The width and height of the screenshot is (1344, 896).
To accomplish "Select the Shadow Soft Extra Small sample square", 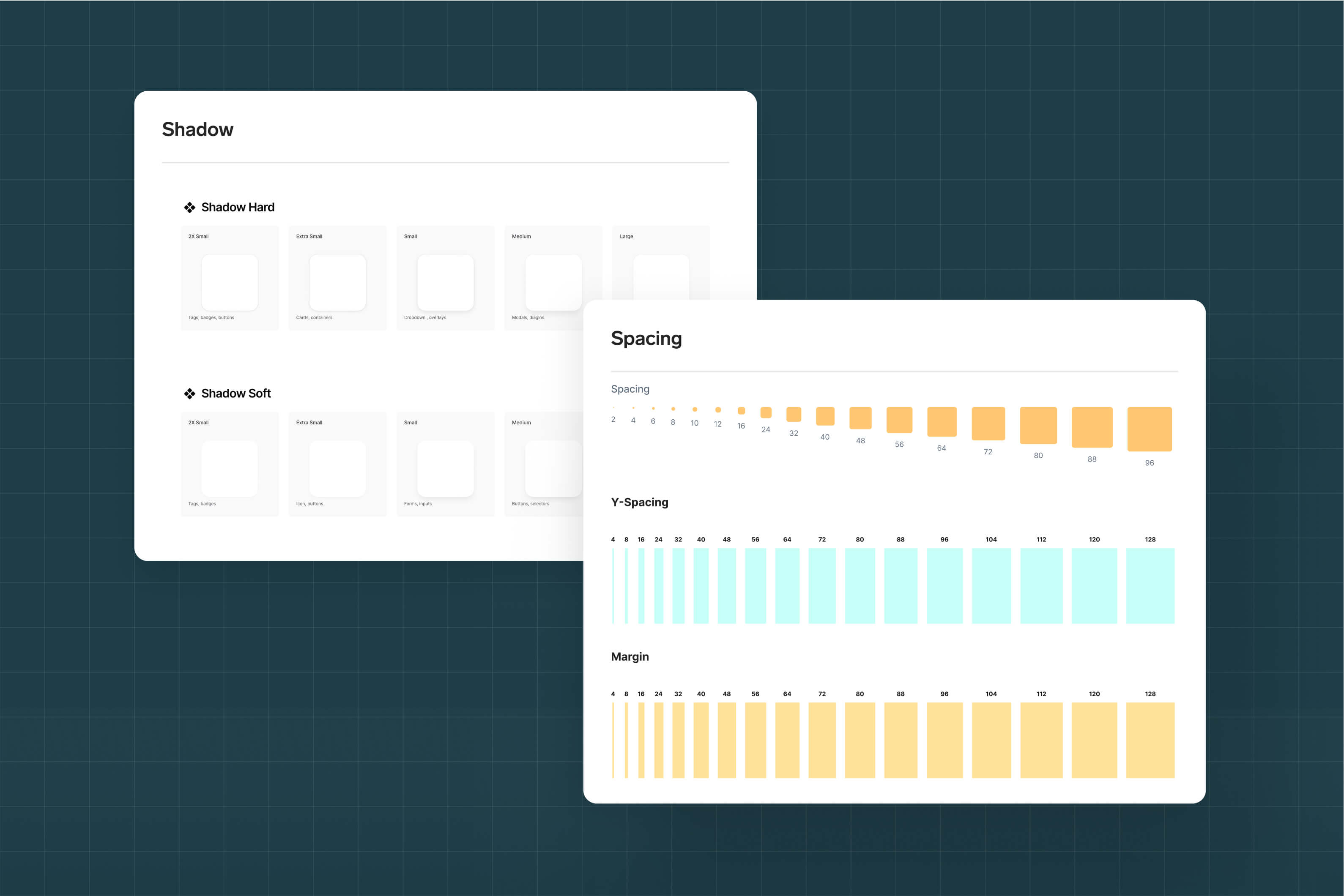I will [338, 469].
